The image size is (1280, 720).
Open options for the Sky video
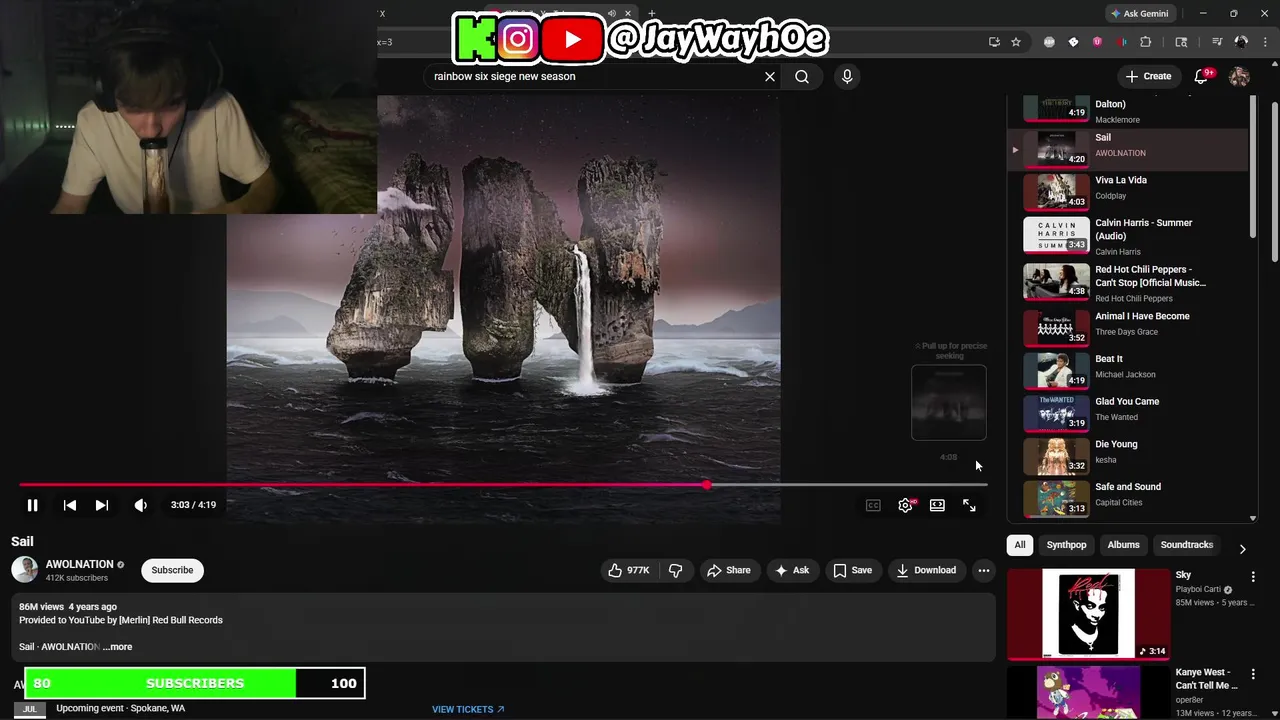(x=1253, y=577)
